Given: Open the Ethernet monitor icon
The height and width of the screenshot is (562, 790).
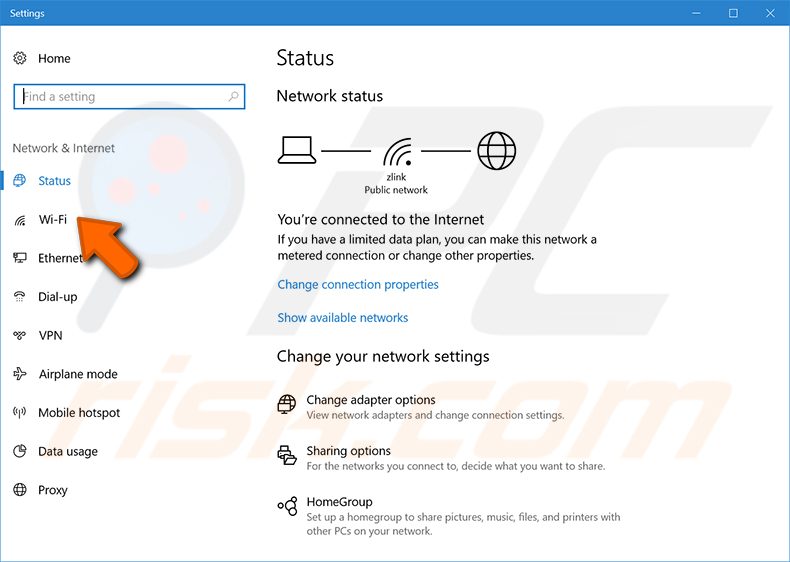Looking at the screenshot, I should coord(20,258).
